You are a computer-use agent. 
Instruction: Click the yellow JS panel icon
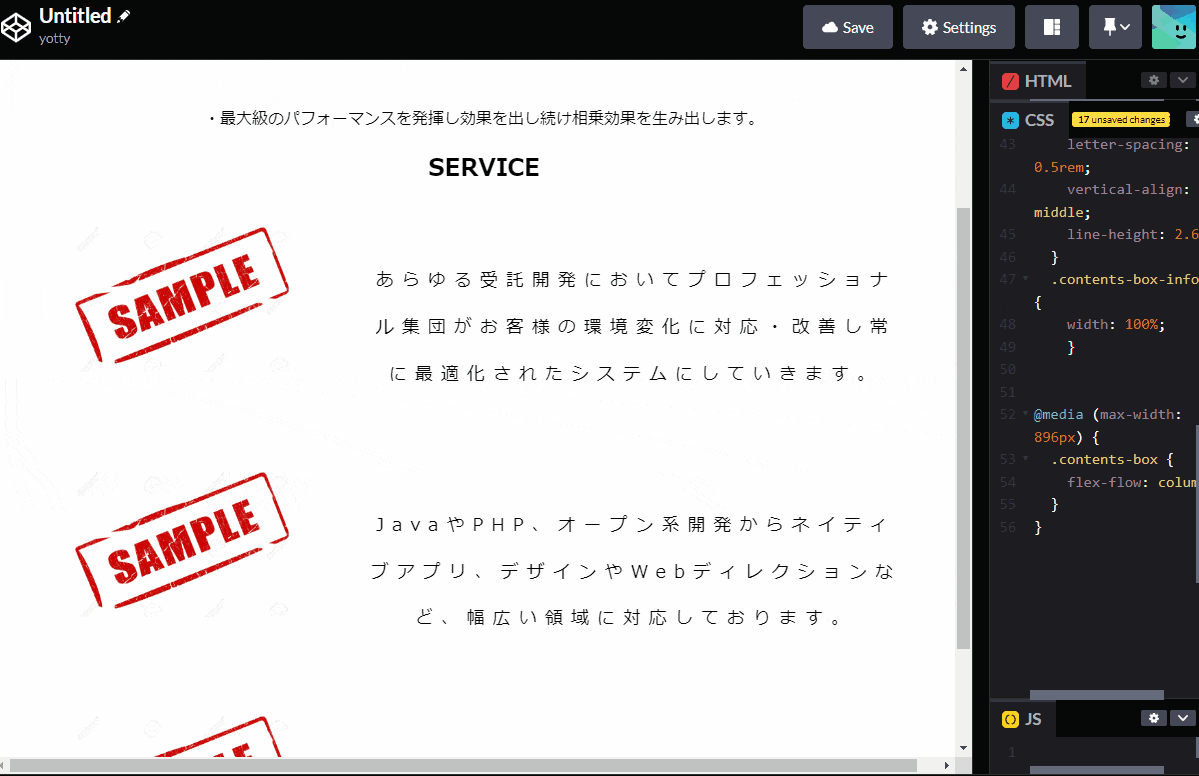pyautogui.click(x=1010, y=718)
